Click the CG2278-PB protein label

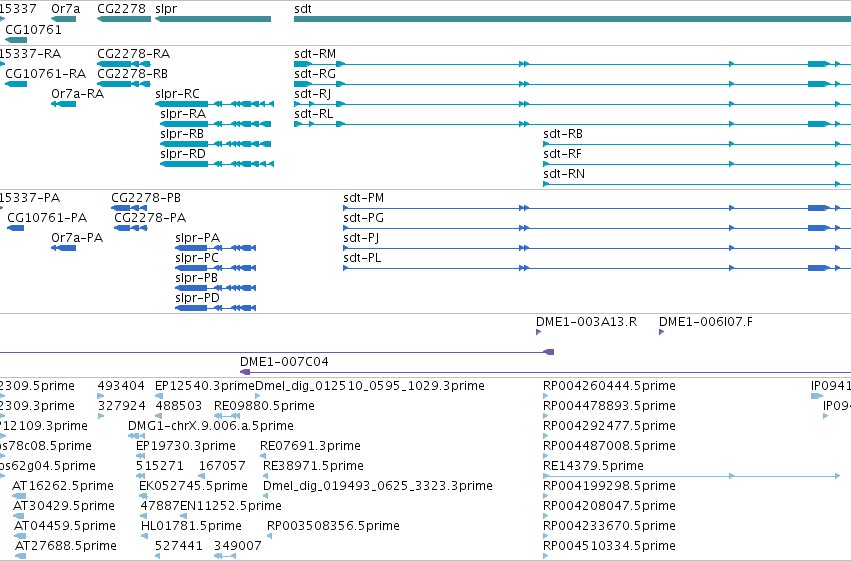pyautogui.click(x=146, y=197)
